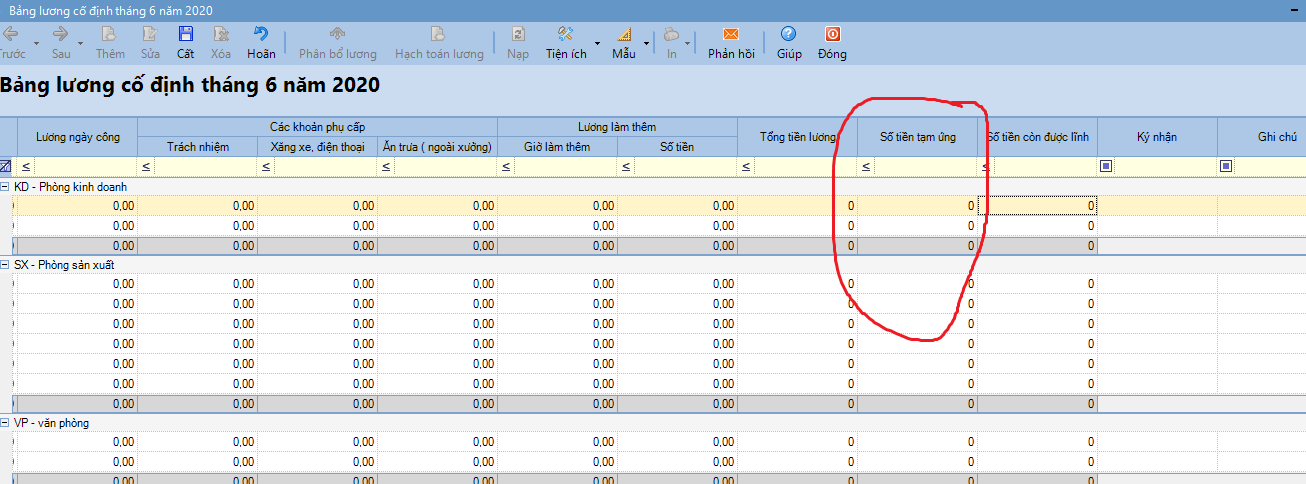Collapse the VP - văn phòng group
This screenshot has height=484, width=1306.
tap(5, 423)
